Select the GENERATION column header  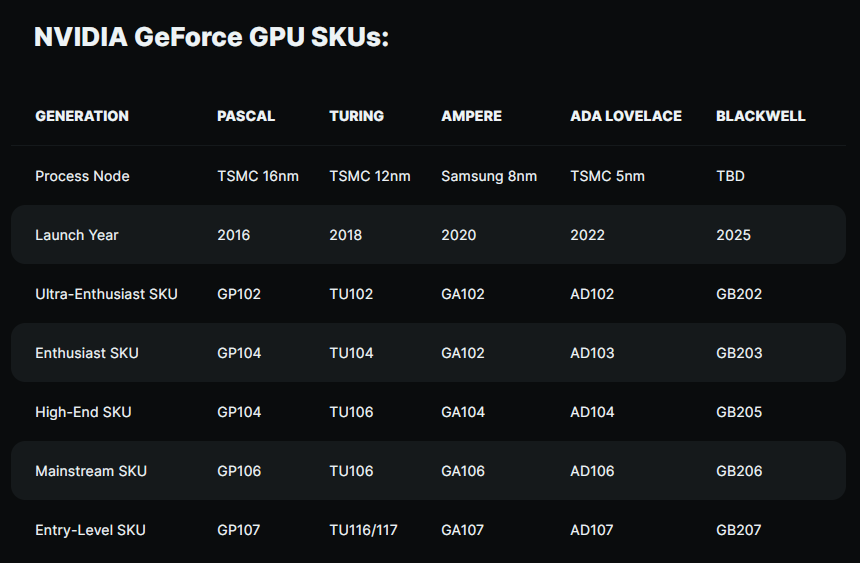[x=82, y=116]
